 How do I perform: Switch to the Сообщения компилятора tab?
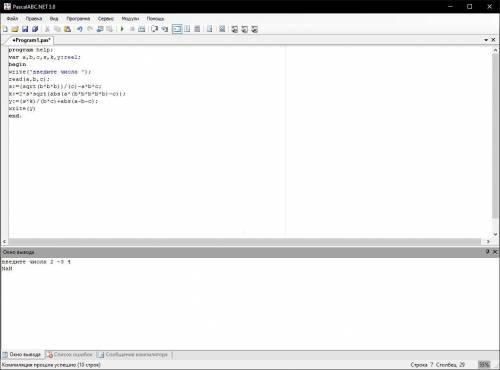[133, 355]
